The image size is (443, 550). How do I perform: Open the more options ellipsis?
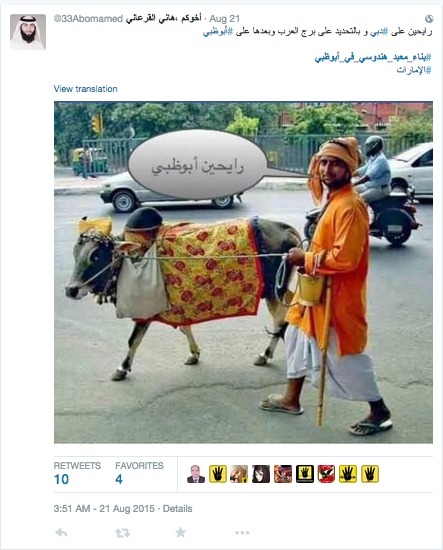tap(242, 533)
